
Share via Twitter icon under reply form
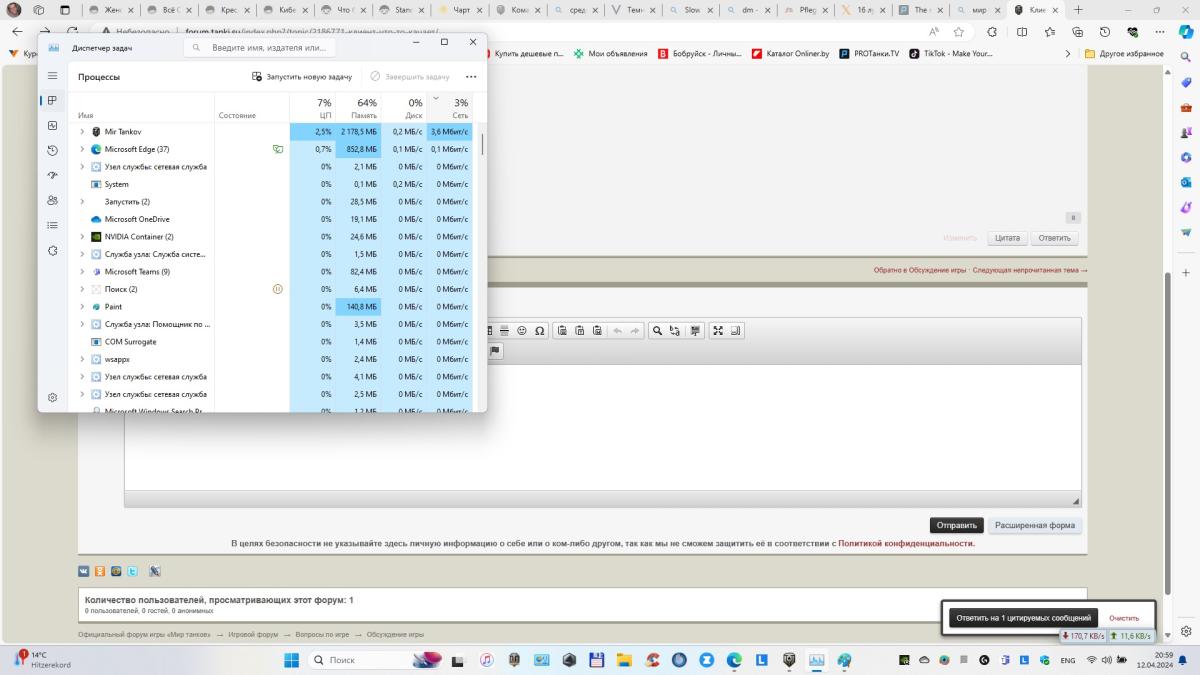132,571
